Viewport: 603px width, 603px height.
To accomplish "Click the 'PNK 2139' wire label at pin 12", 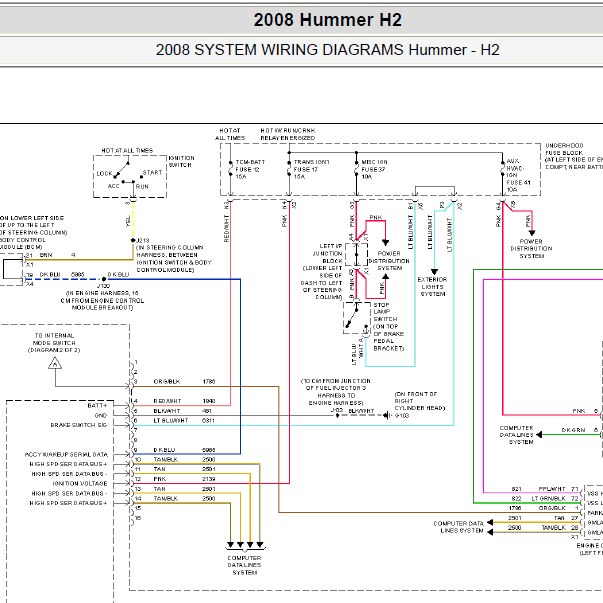I will [x=184, y=479].
